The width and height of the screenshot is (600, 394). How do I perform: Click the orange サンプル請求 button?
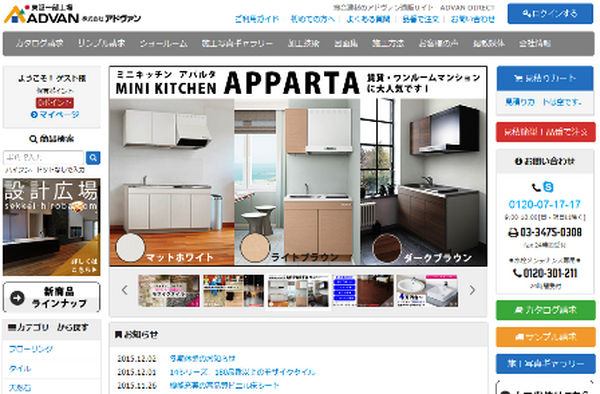click(x=546, y=337)
